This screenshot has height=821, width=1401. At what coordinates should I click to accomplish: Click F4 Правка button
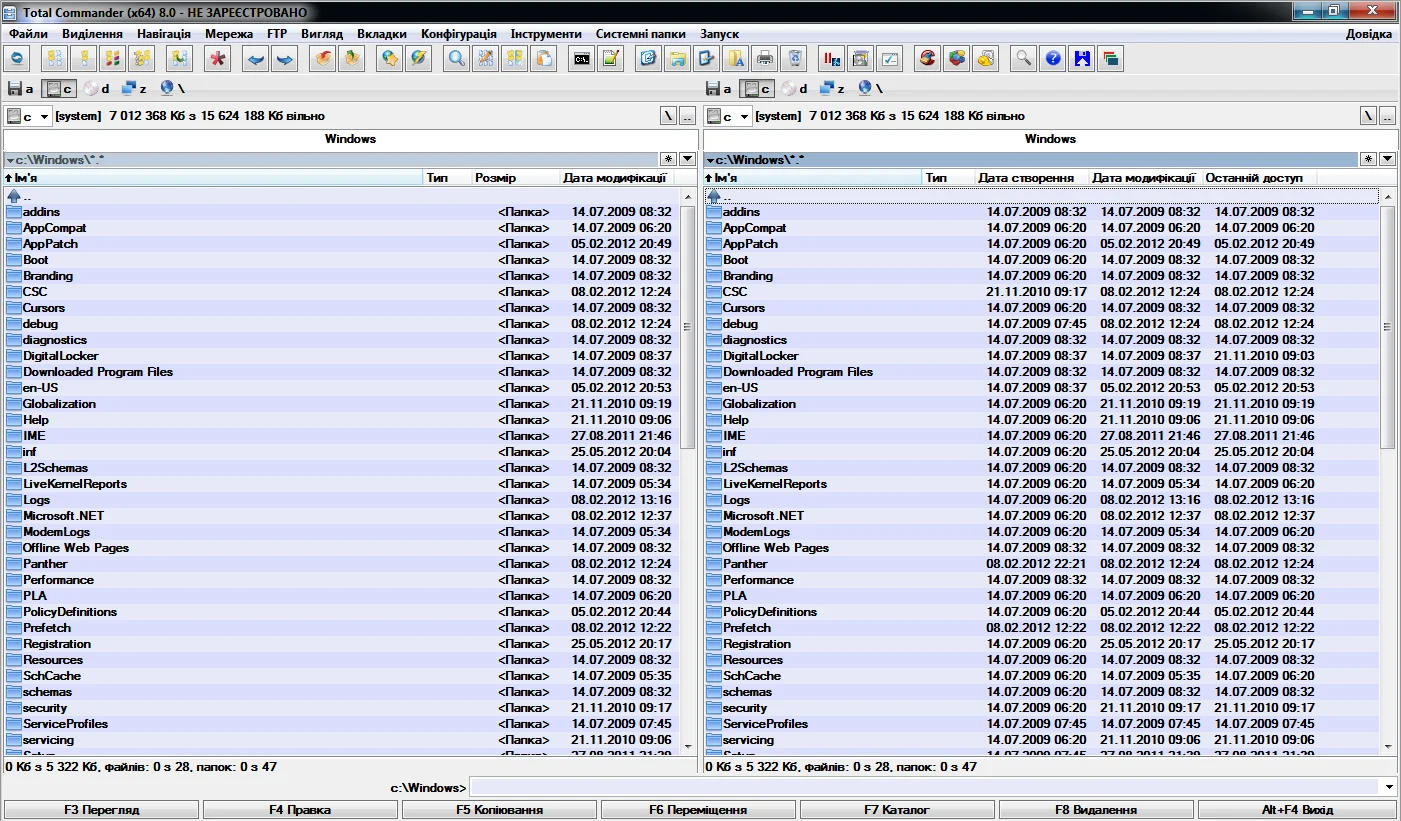300,810
